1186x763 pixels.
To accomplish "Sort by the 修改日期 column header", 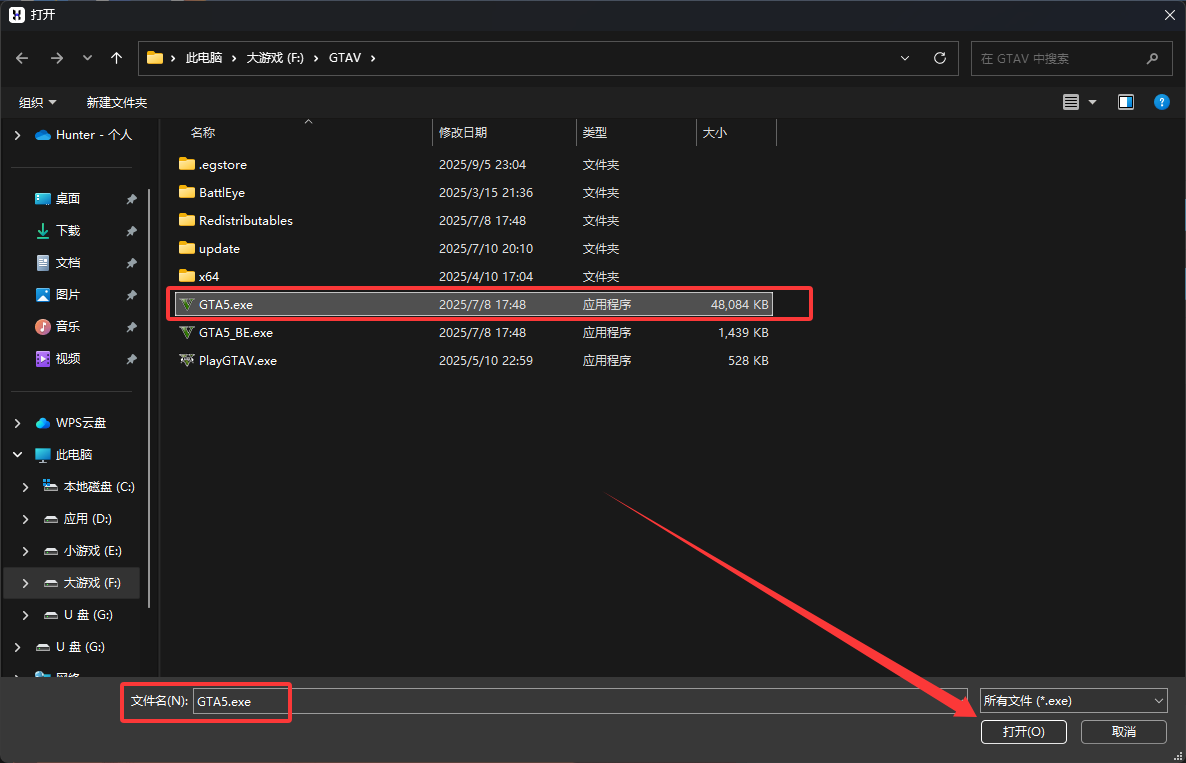I will 463,132.
